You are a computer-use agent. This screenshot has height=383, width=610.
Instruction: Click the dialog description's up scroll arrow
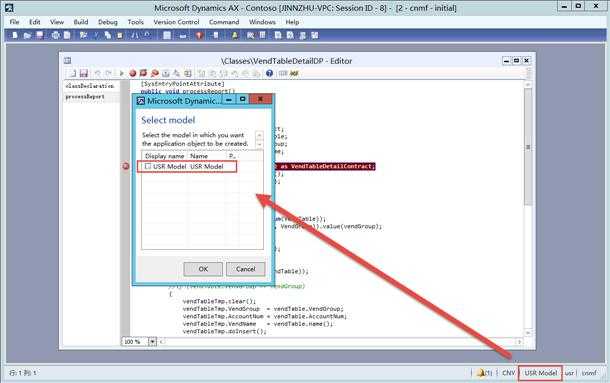259,135
